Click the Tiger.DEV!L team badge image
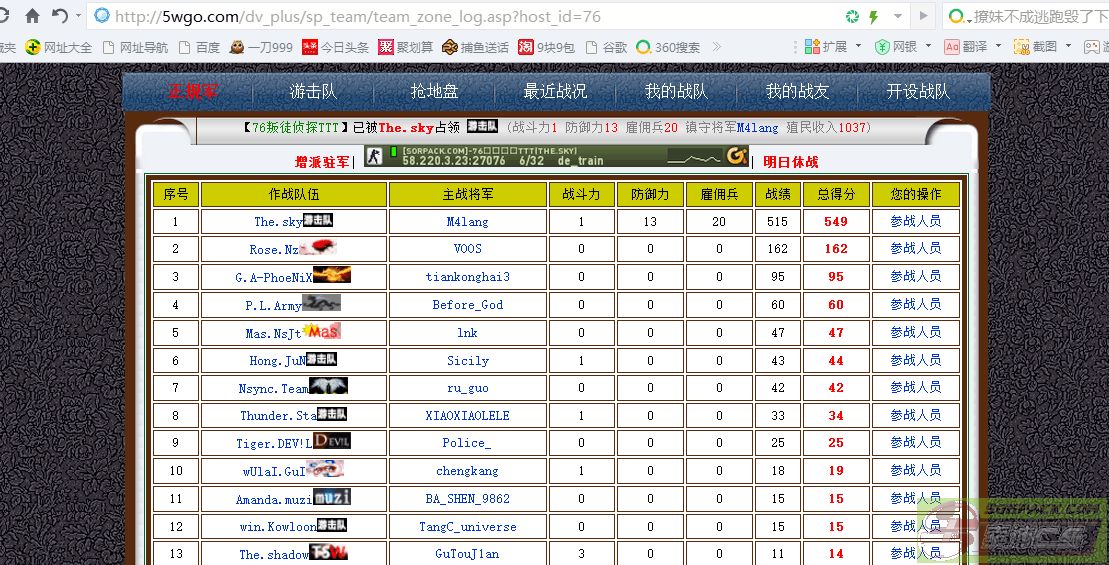 coord(331,441)
